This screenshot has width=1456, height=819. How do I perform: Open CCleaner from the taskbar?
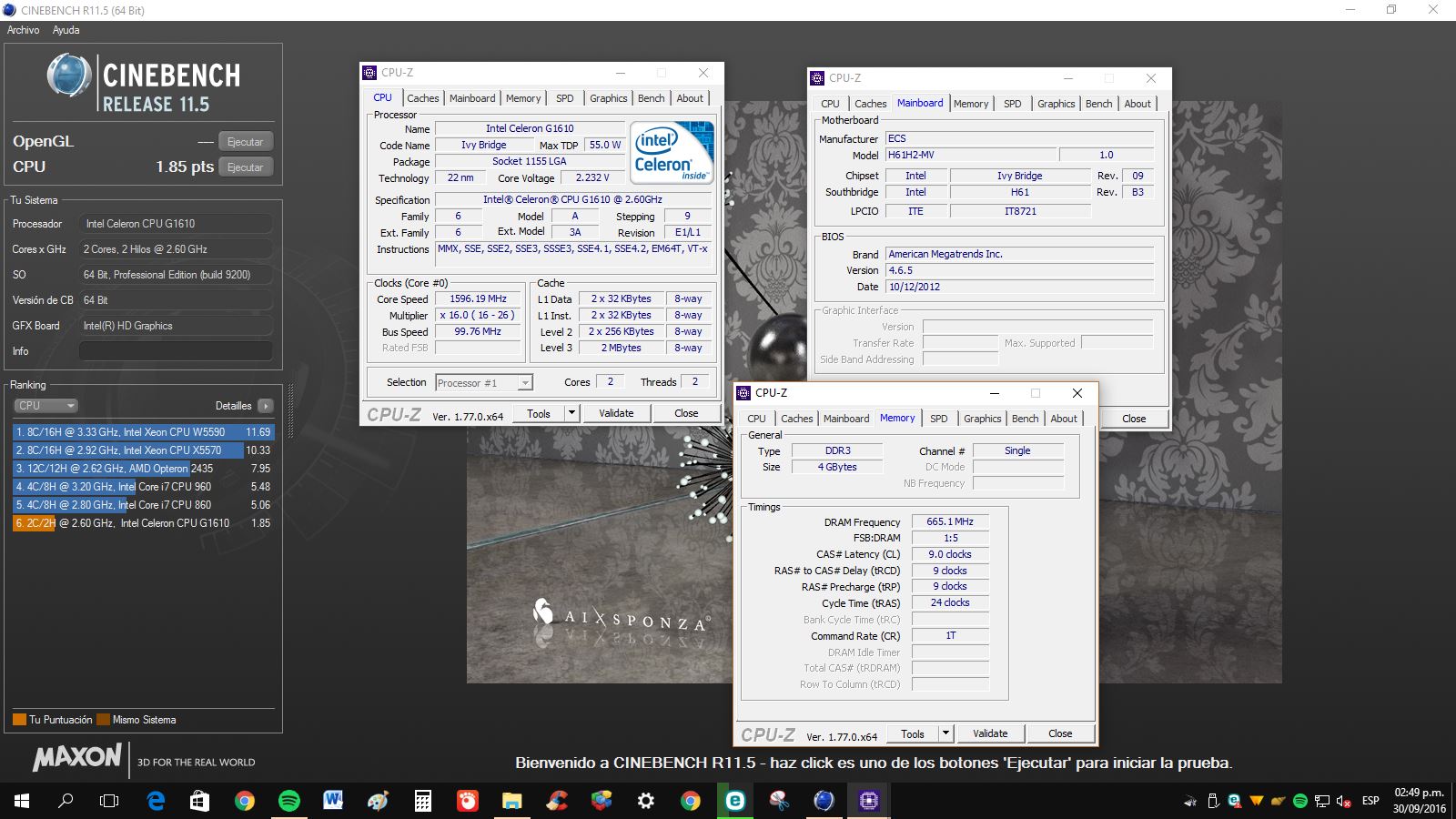556,801
